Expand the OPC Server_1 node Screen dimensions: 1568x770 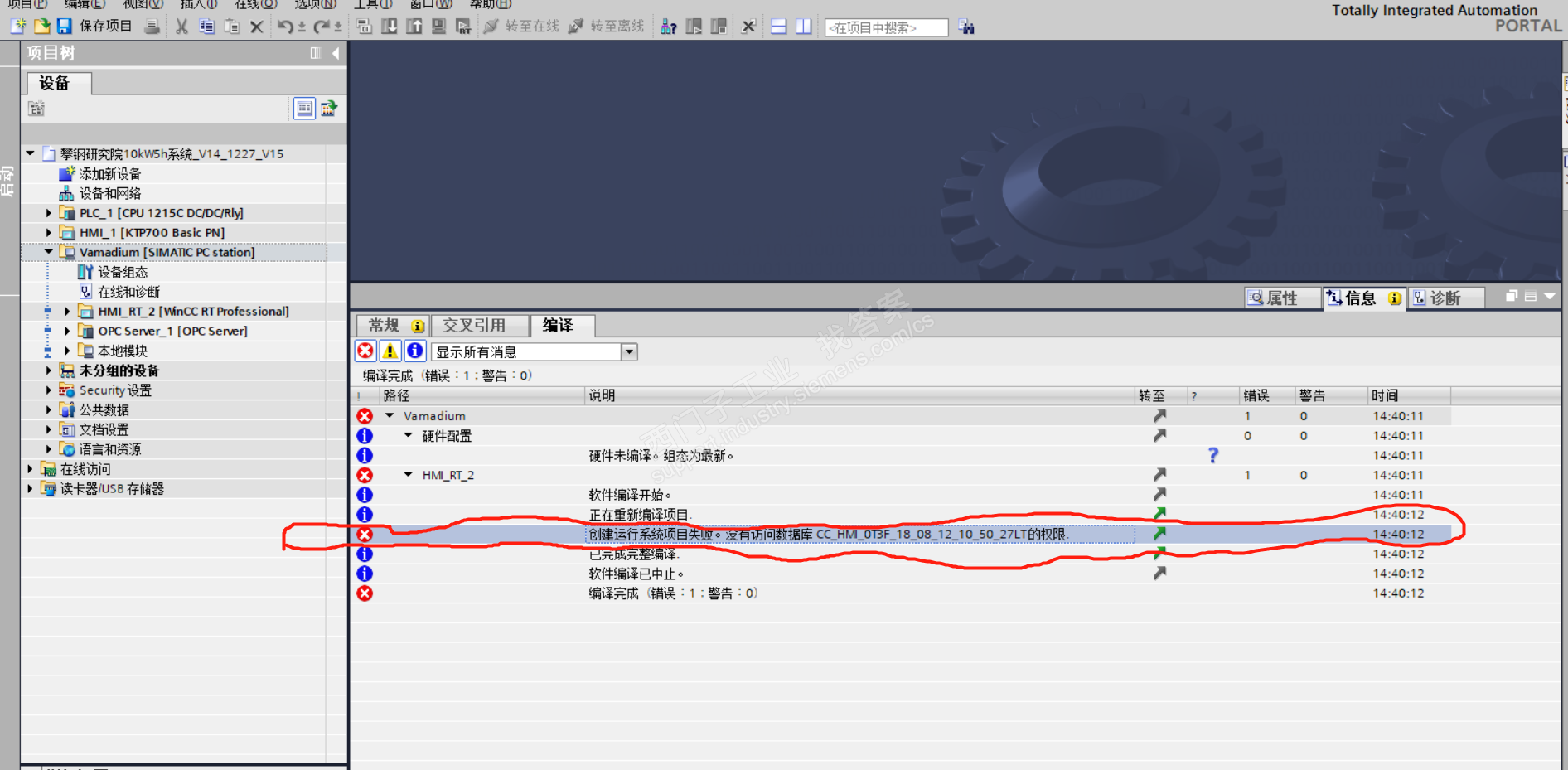click(67, 332)
